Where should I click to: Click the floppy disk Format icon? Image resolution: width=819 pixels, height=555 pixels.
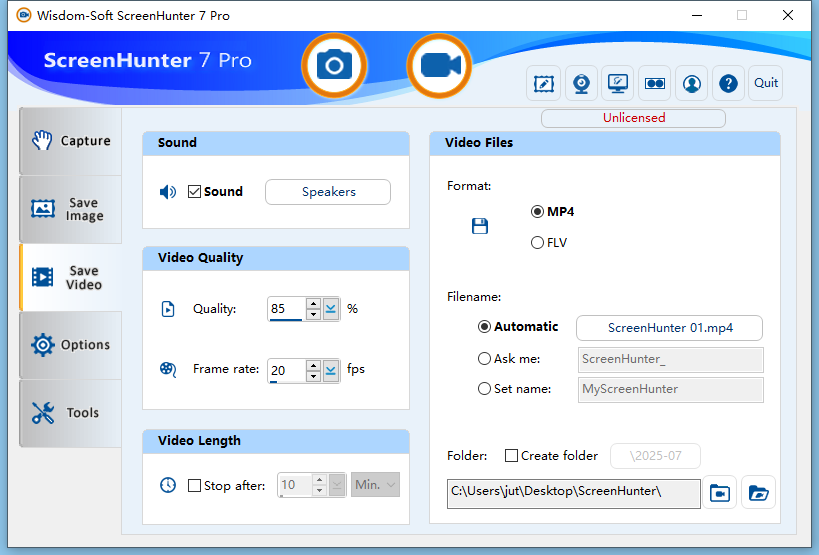pyautogui.click(x=479, y=226)
